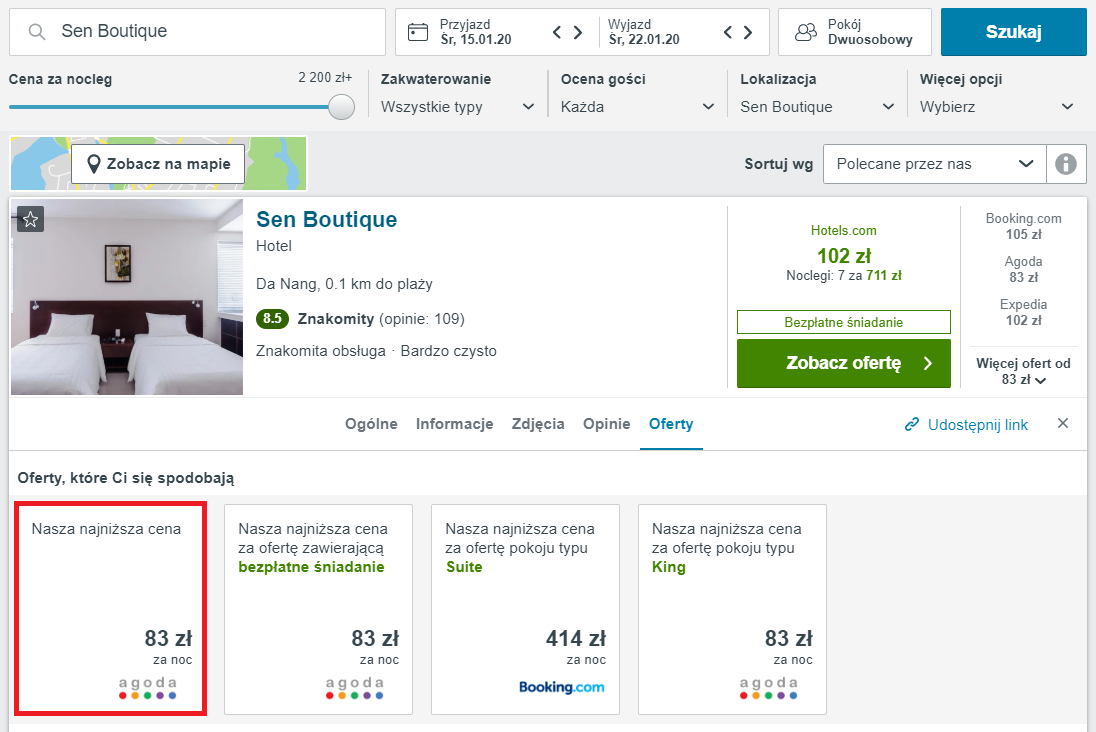The image size is (1096, 732).
Task: Switch to Zdjęcia tab
Action: (x=538, y=424)
